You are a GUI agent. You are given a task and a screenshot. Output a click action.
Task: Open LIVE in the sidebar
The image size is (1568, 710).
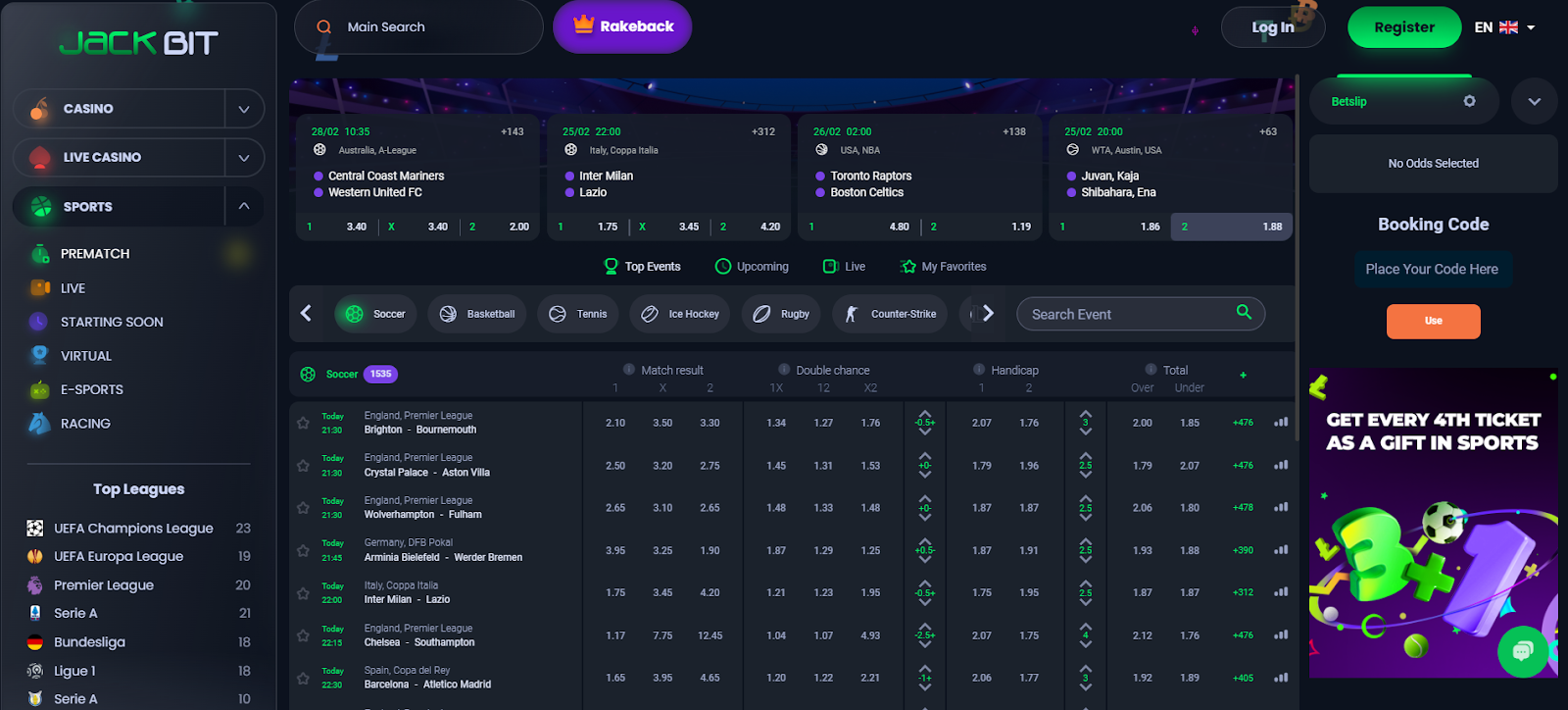pos(73,288)
